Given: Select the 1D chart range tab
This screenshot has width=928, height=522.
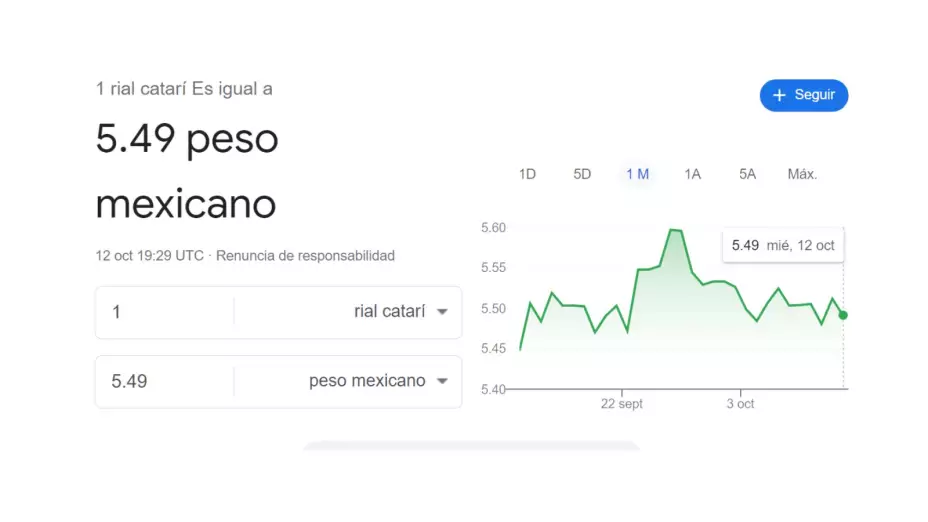Looking at the screenshot, I should pos(527,174).
